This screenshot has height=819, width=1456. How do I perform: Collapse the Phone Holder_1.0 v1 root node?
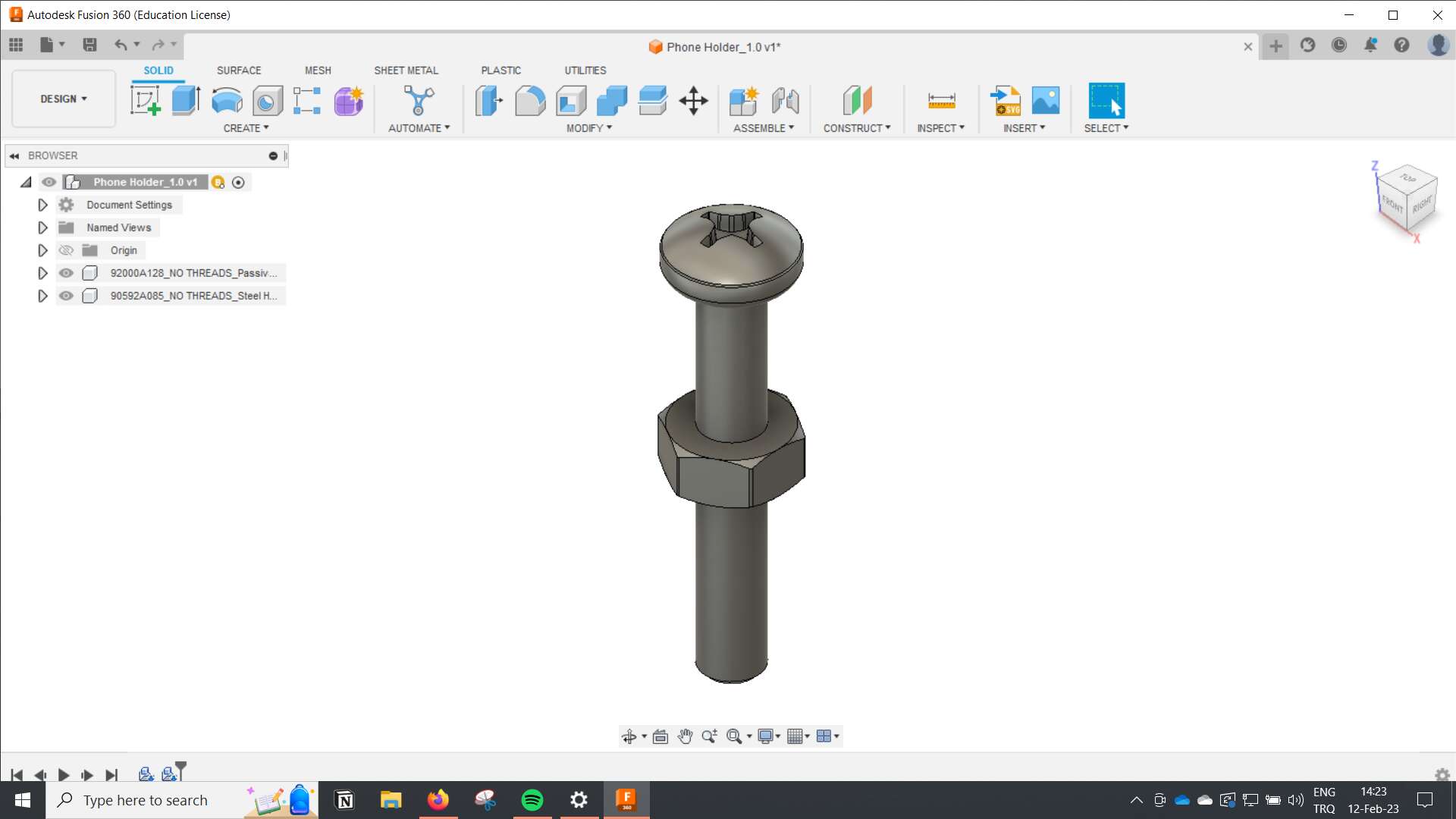[x=26, y=182]
